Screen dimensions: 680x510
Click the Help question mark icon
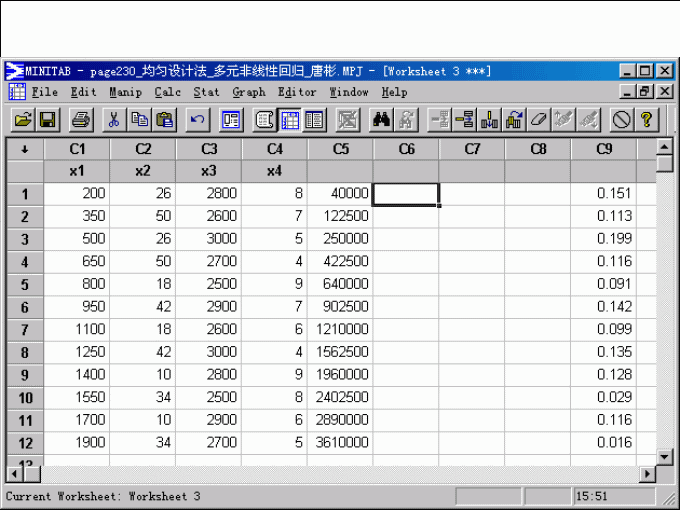[x=647, y=120]
